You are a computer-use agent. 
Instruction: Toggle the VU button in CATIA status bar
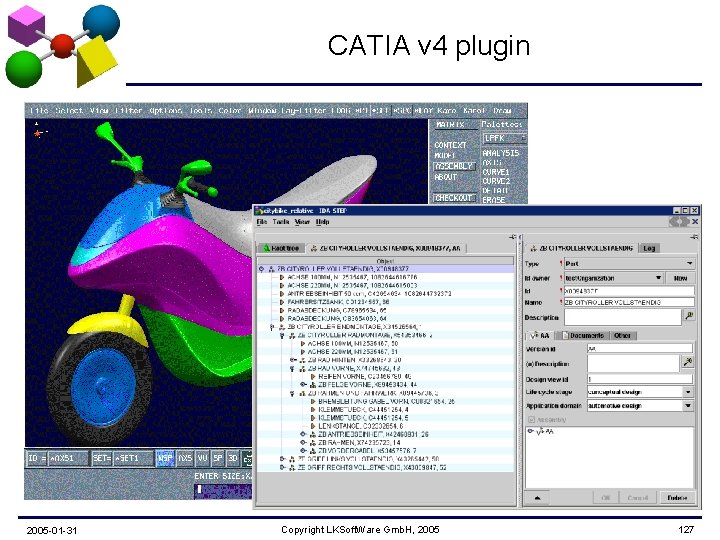(x=202, y=458)
